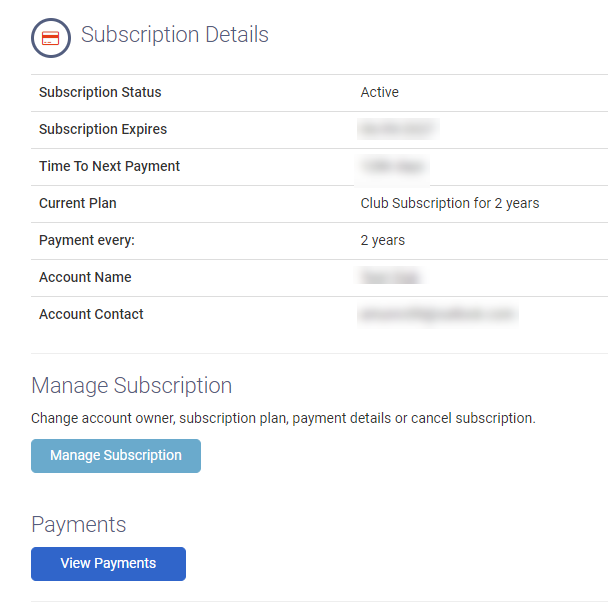Click the blurred account contact email
Image resolution: width=608 pixels, height=604 pixels.
(438, 314)
